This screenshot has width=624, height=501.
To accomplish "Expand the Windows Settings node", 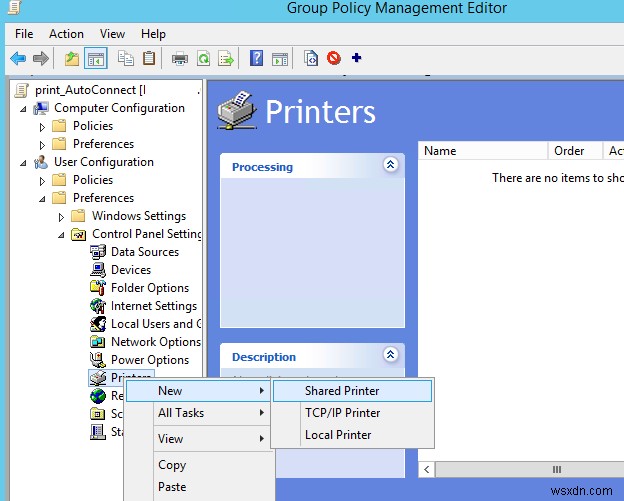I will 61,216.
